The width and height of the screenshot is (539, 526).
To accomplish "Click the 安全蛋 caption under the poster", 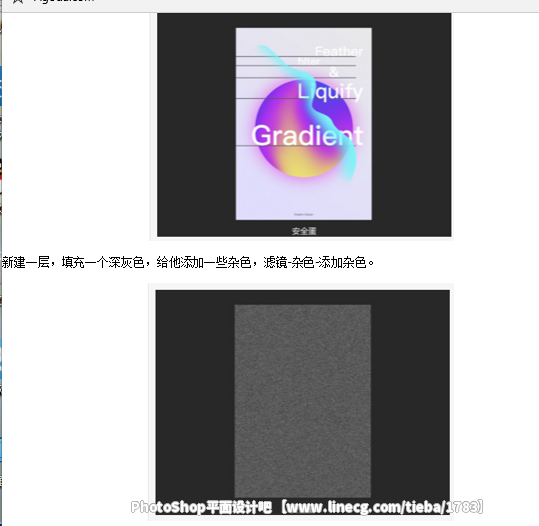I will pyautogui.click(x=304, y=231).
